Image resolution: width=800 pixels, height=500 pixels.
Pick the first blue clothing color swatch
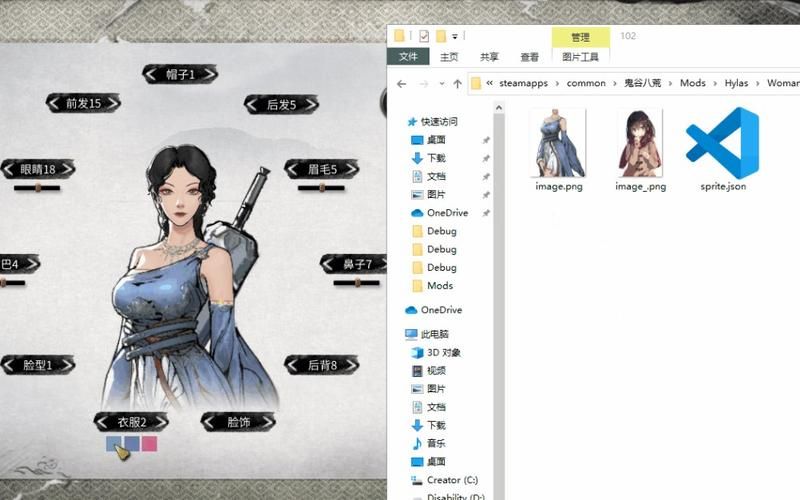[113, 443]
